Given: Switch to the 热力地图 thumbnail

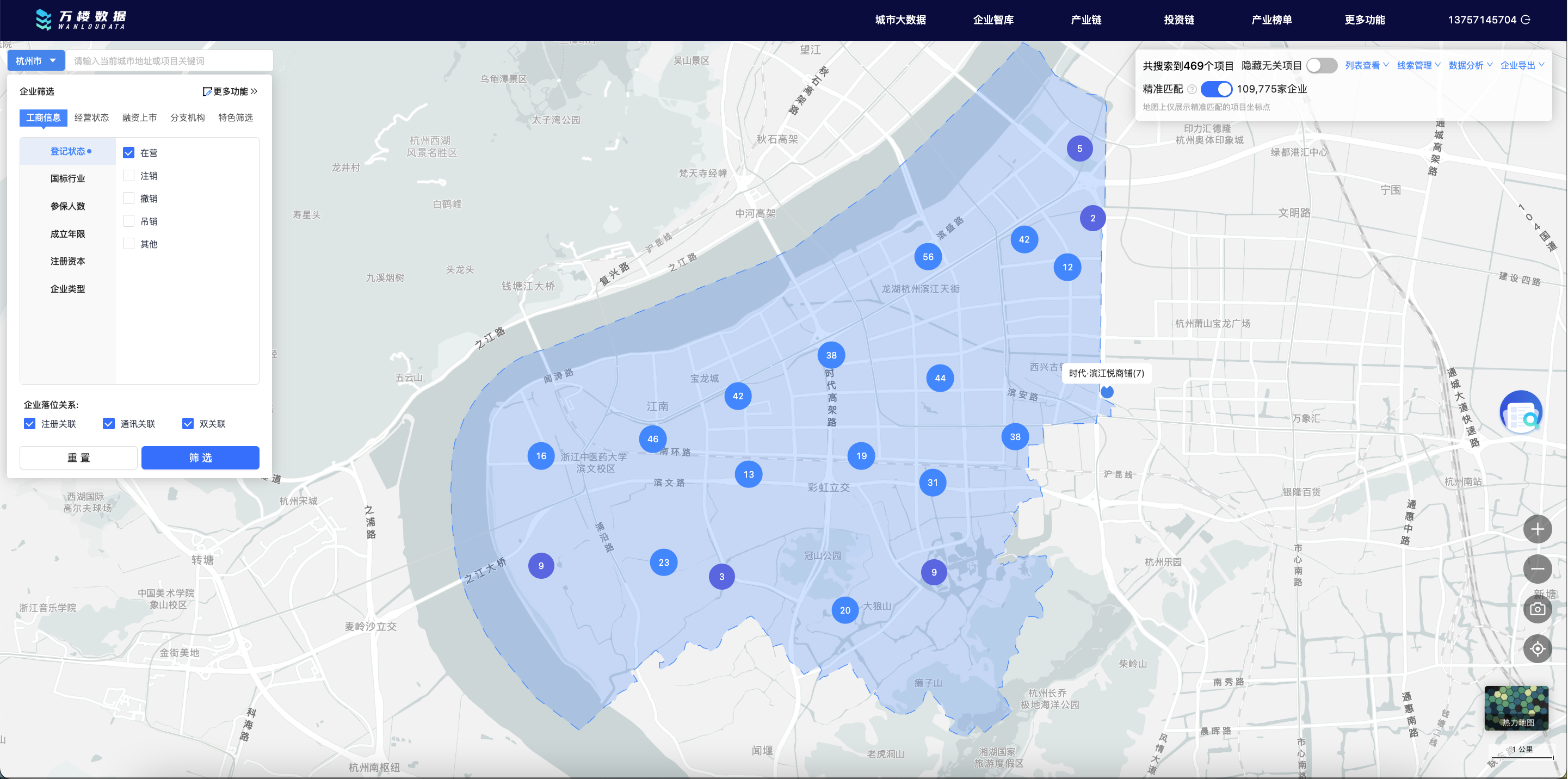Looking at the screenshot, I should [1516, 708].
